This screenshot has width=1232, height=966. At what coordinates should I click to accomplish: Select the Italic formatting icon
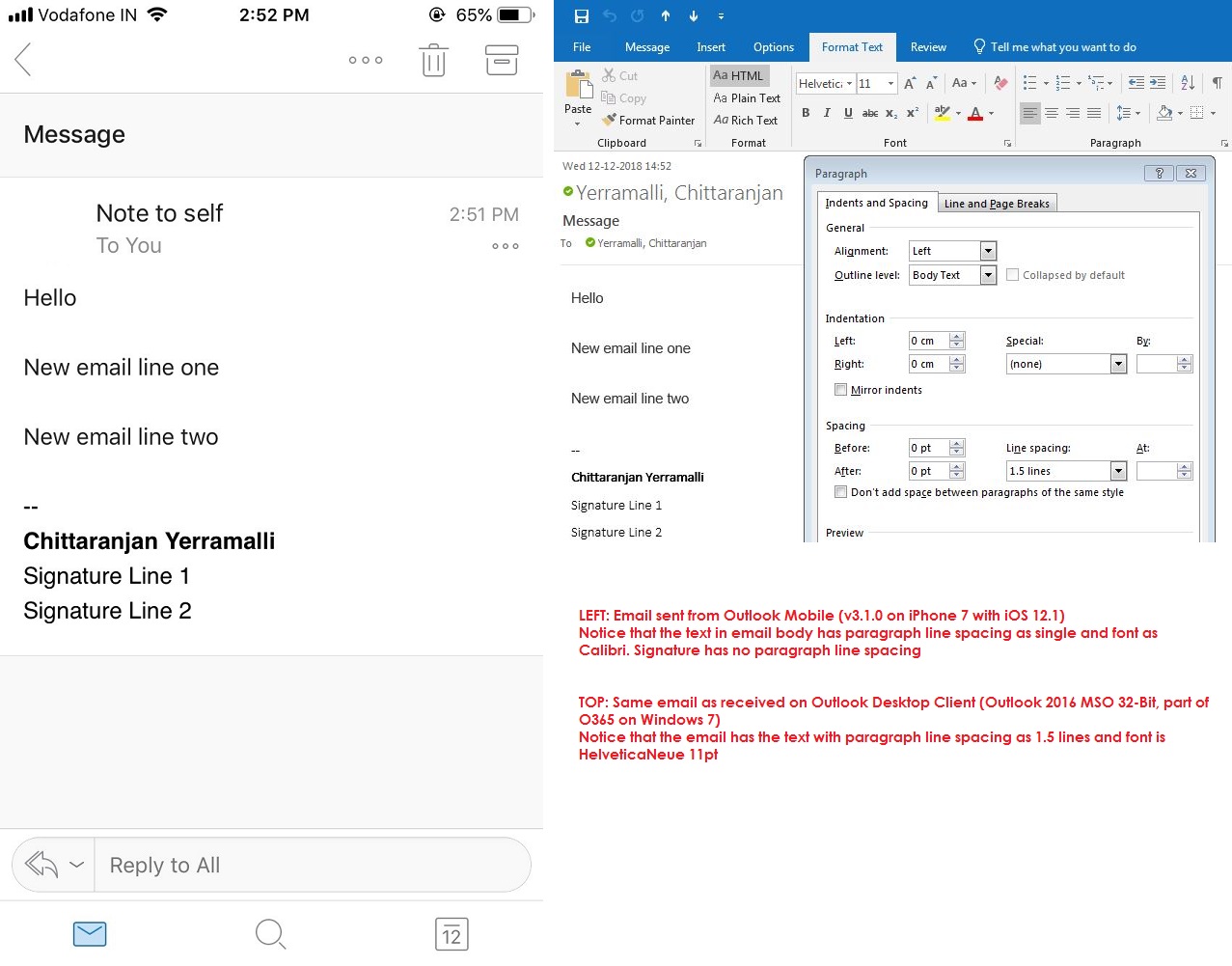[x=828, y=113]
